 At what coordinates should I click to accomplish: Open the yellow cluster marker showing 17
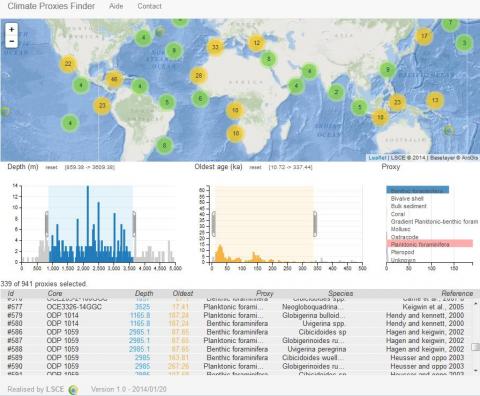[x=424, y=36]
